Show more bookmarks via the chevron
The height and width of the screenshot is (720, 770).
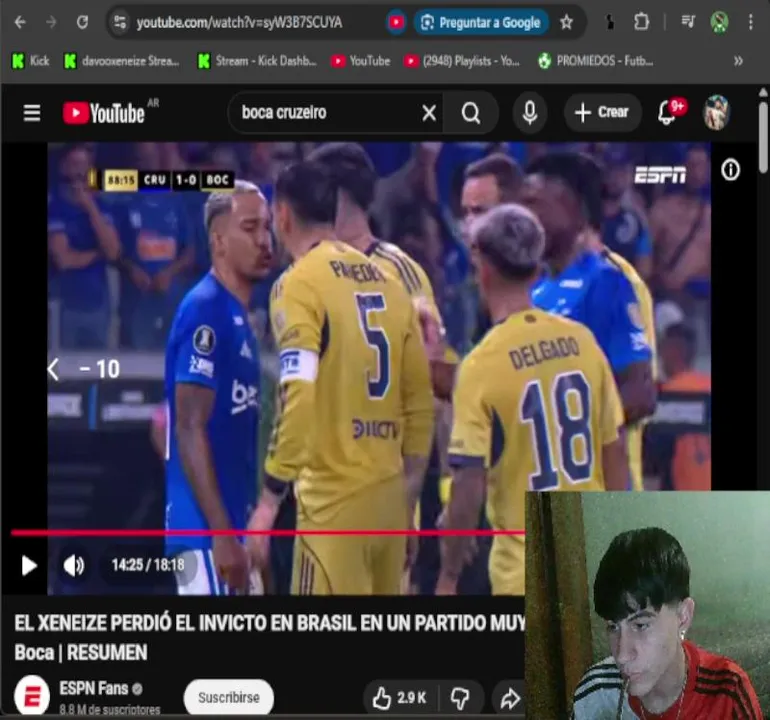point(738,61)
